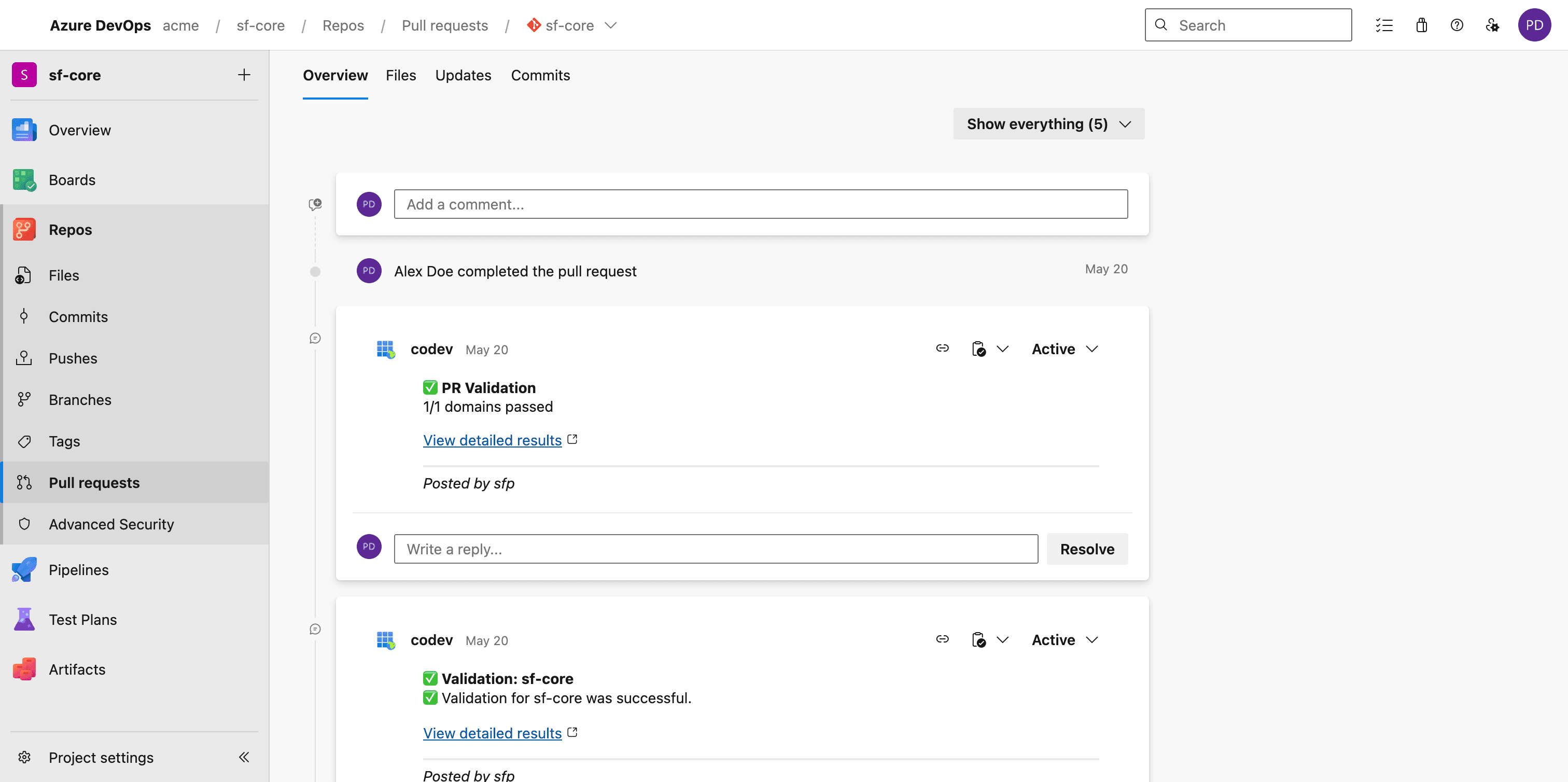
Task: Click clipboard icon on PR Validation comment
Action: [x=978, y=348]
